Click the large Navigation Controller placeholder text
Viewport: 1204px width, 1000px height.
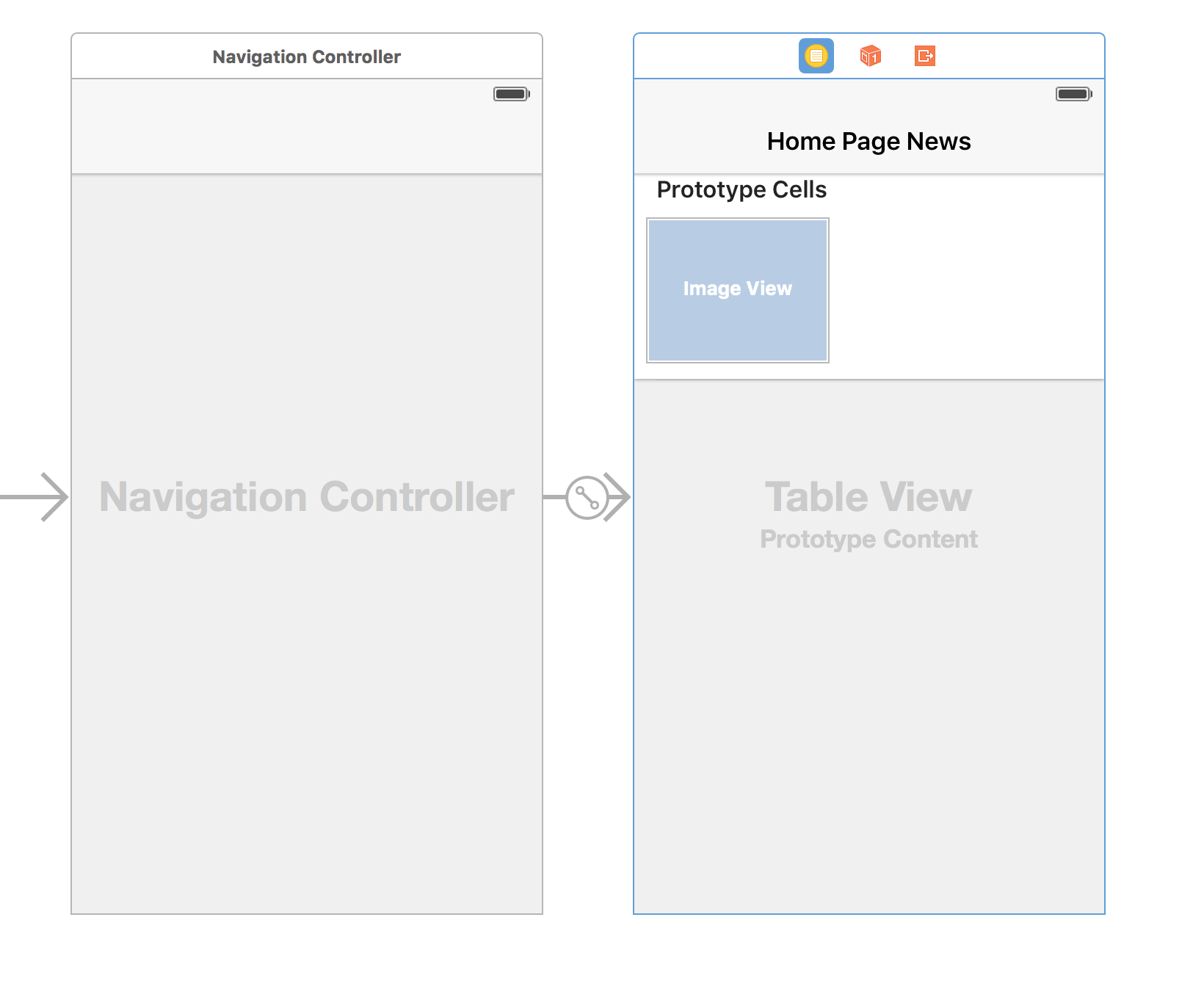307,497
